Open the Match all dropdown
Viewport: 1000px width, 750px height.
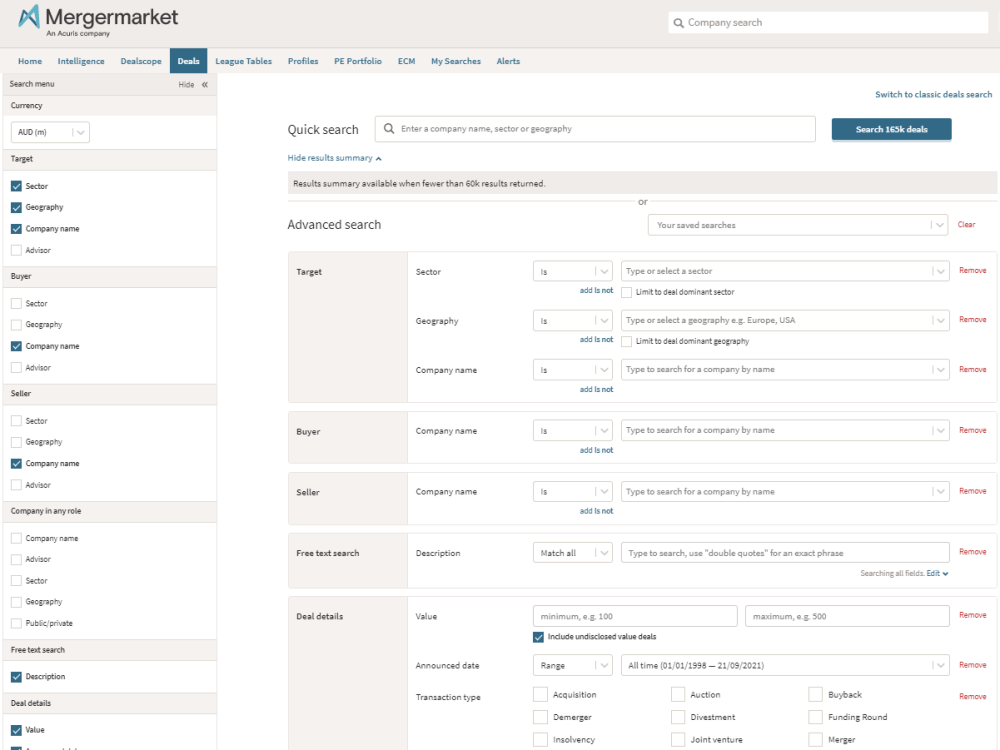coord(573,552)
